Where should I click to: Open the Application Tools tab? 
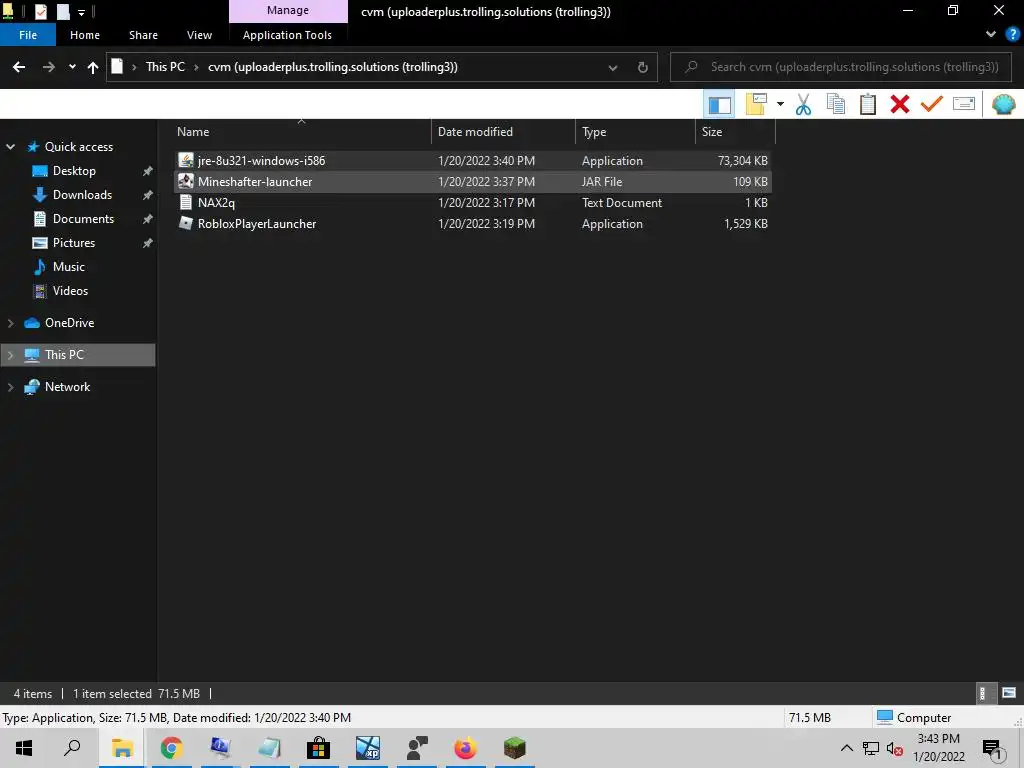(287, 35)
